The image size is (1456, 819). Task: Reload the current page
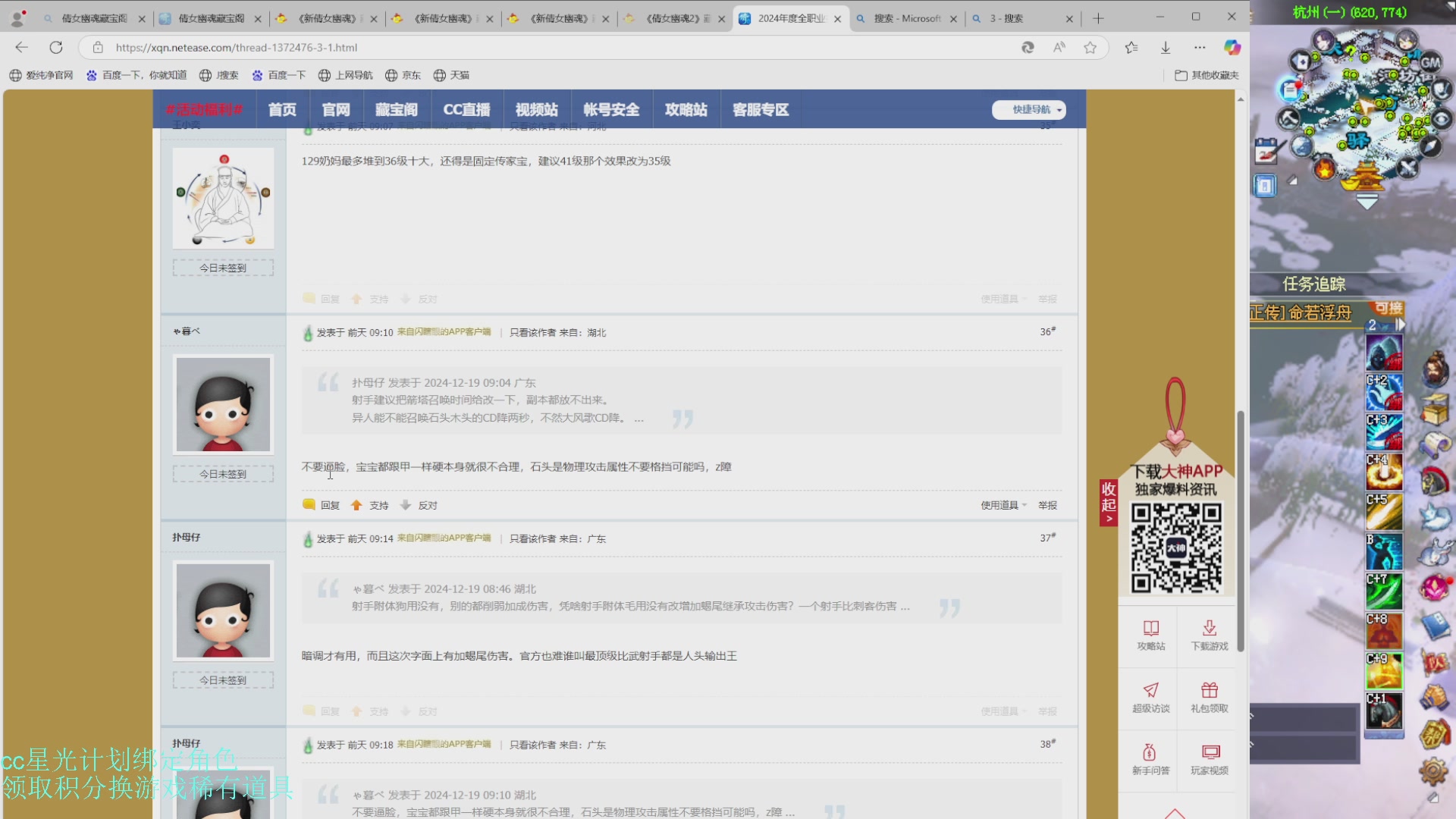pyautogui.click(x=56, y=48)
